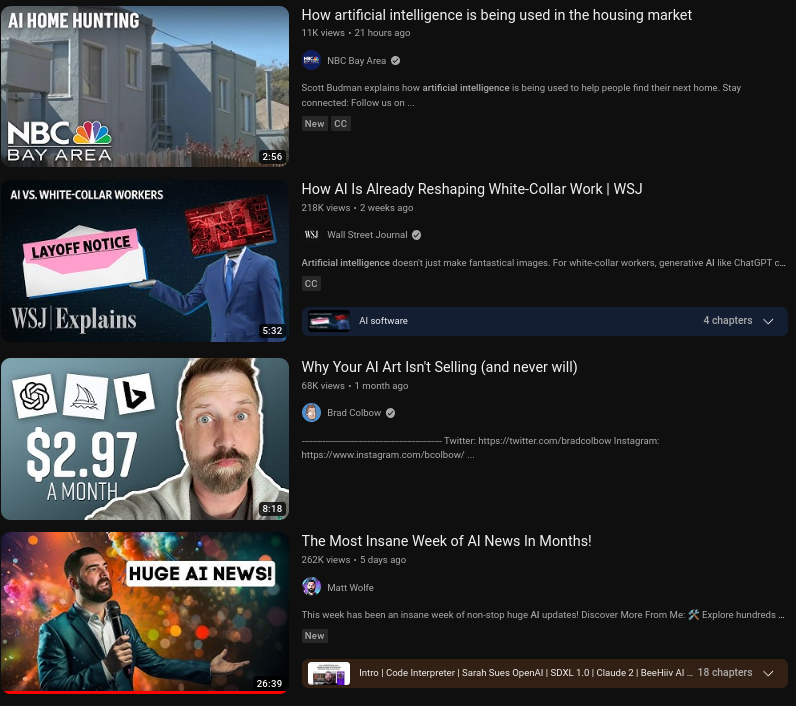Go to Brad Colbow channel name
Screen dimensions: 796x706
(x=354, y=413)
